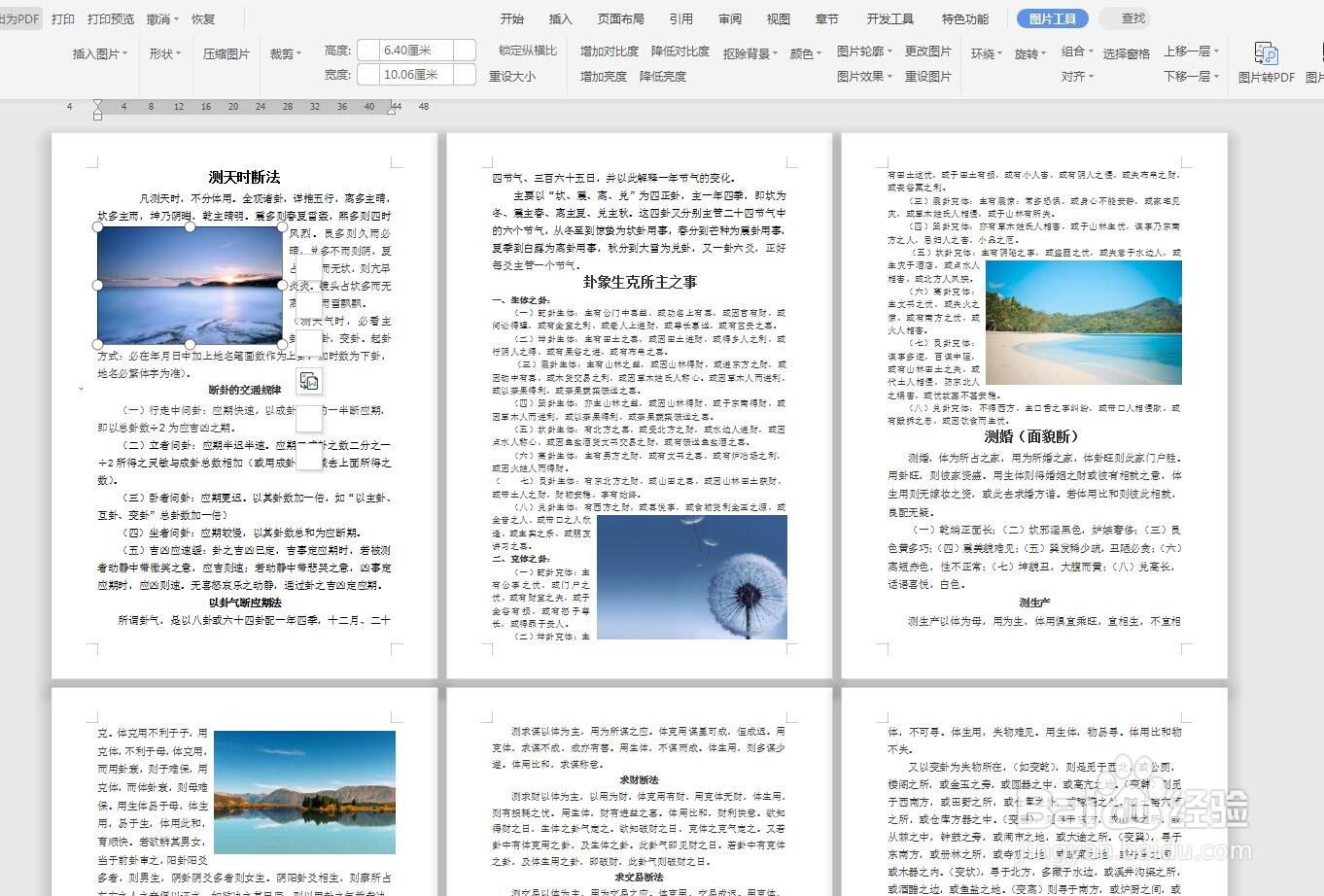Open the 引用 tab
This screenshot has width=1324, height=896.
point(681,18)
